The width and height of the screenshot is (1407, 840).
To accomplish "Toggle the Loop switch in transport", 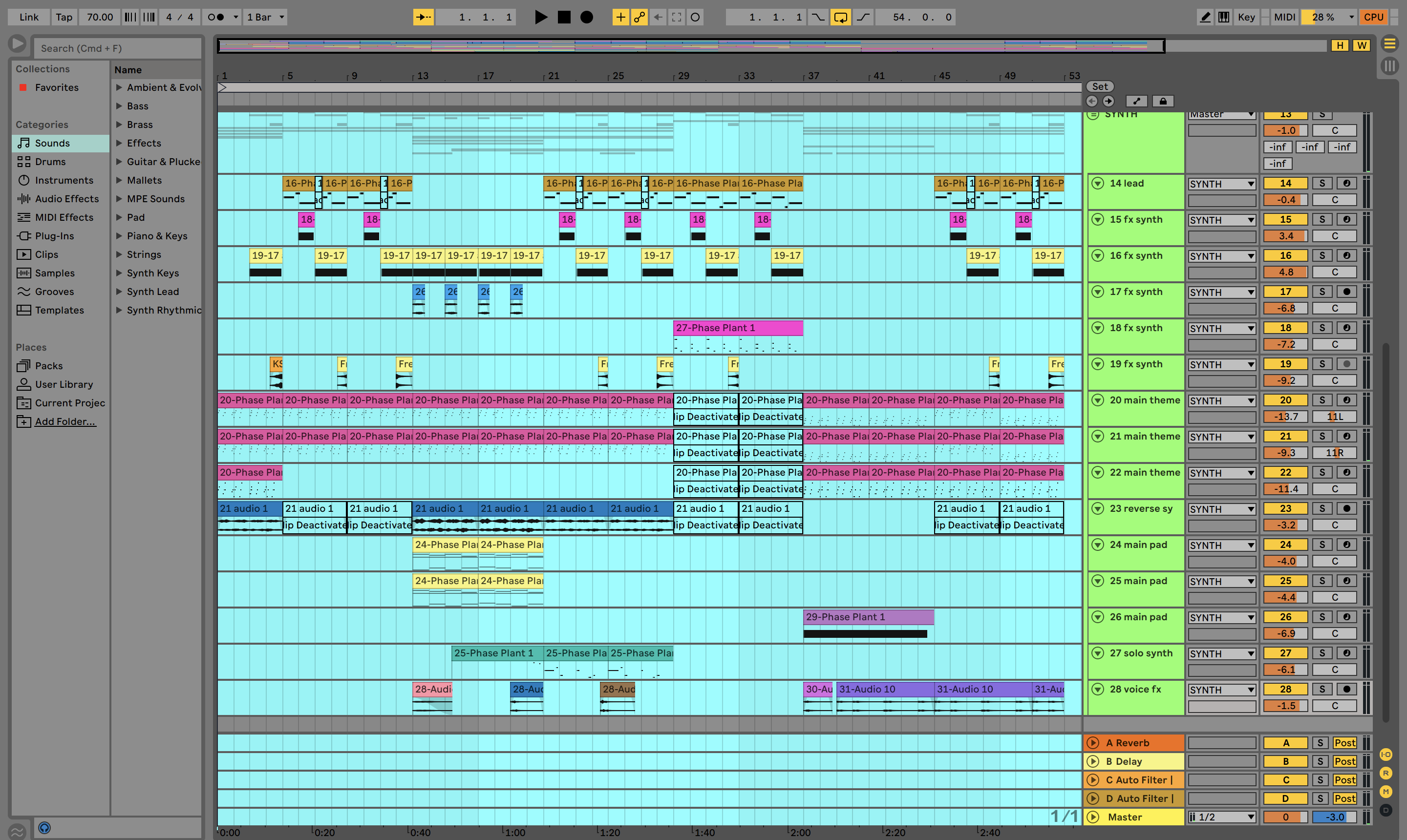I will tap(841, 17).
